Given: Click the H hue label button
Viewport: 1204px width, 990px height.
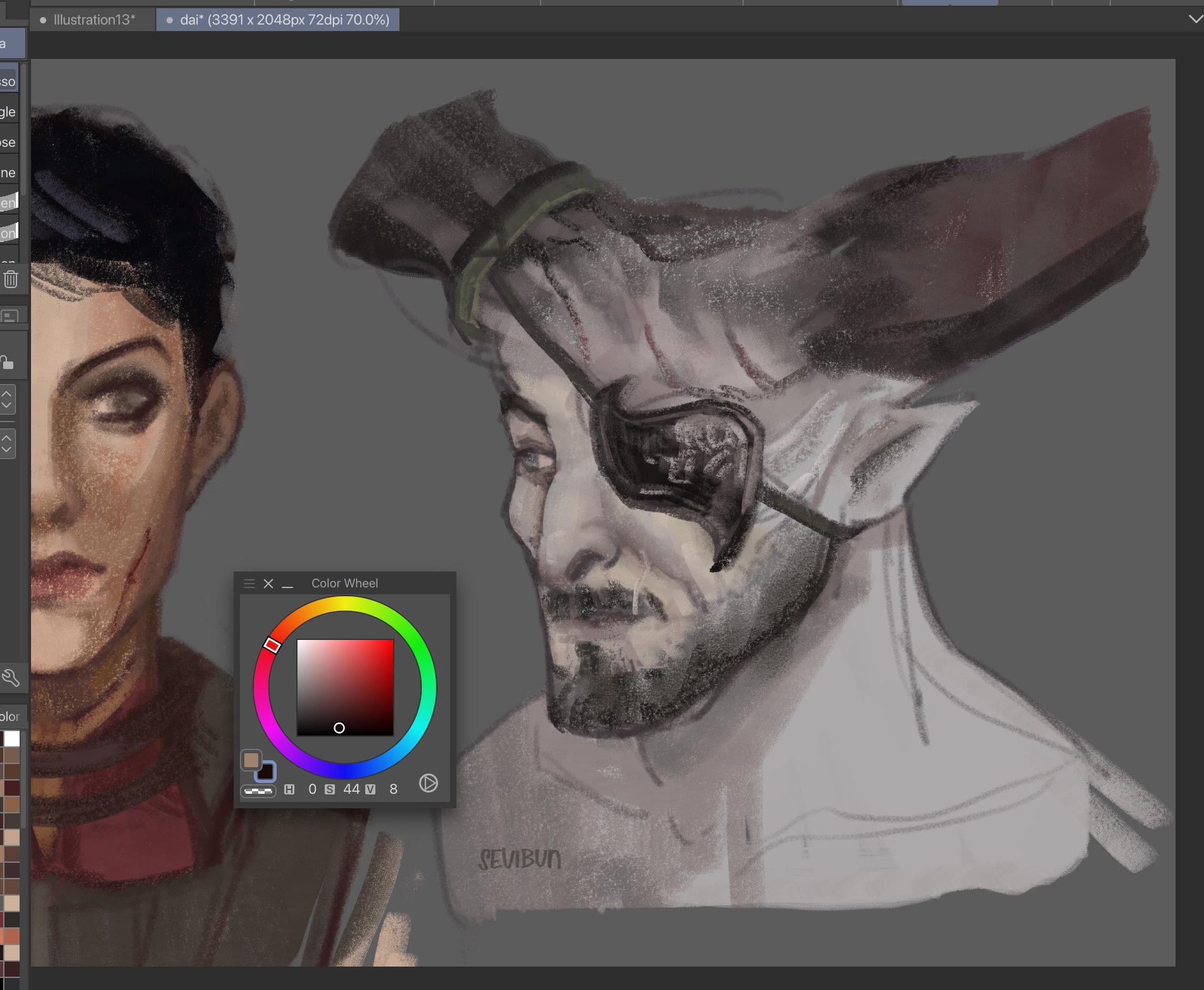Looking at the screenshot, I should pos(289,789).
